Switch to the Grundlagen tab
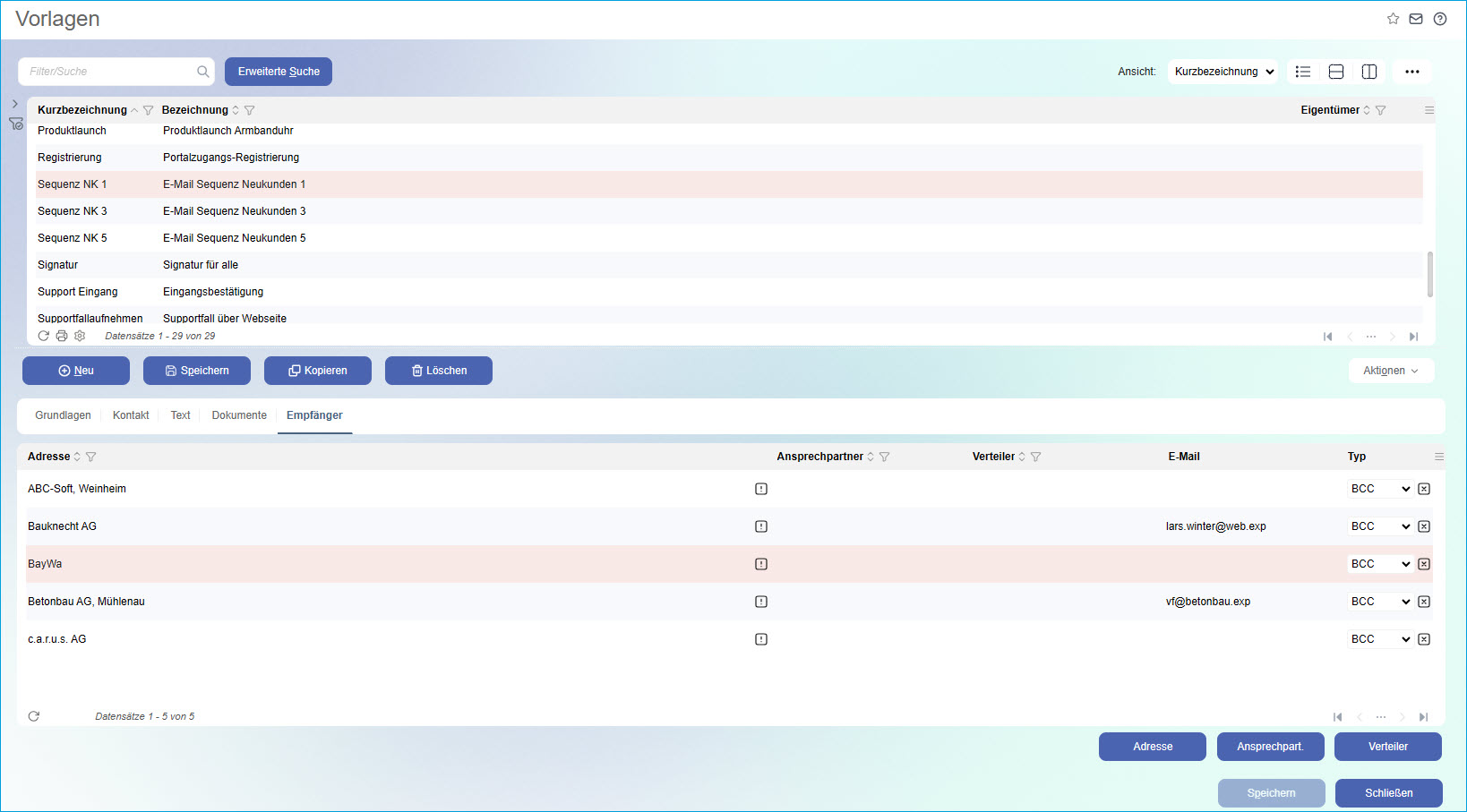The height and width of the screenshot is (812, 1467). tap(63, 415)
